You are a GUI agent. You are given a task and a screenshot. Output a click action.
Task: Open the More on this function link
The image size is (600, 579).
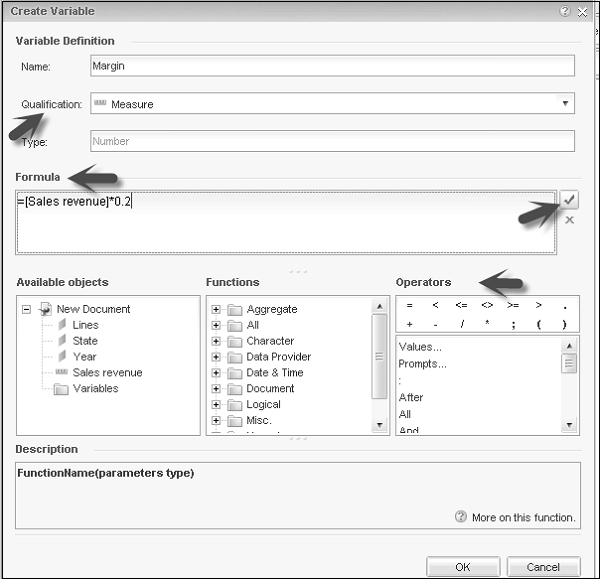pyautogui.click(x=523, y=517)
